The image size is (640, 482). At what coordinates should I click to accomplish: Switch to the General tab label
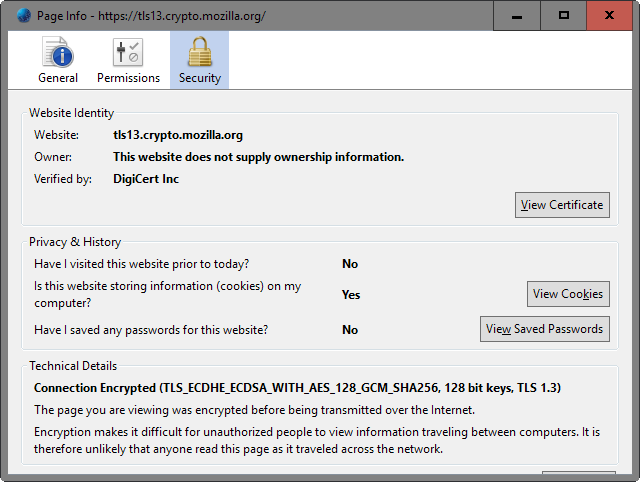pos(58,78)
